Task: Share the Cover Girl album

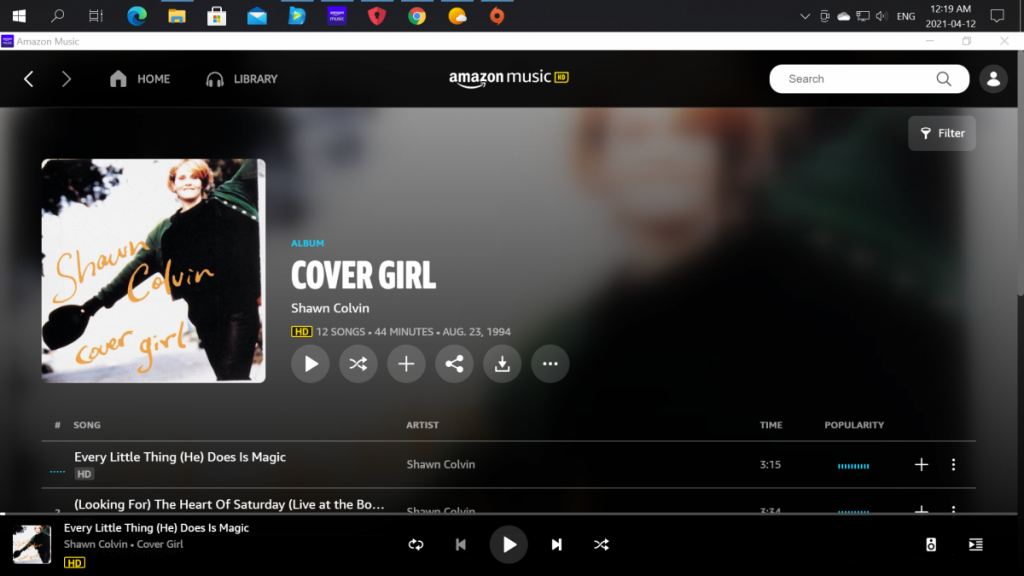Action: point(454,364)
